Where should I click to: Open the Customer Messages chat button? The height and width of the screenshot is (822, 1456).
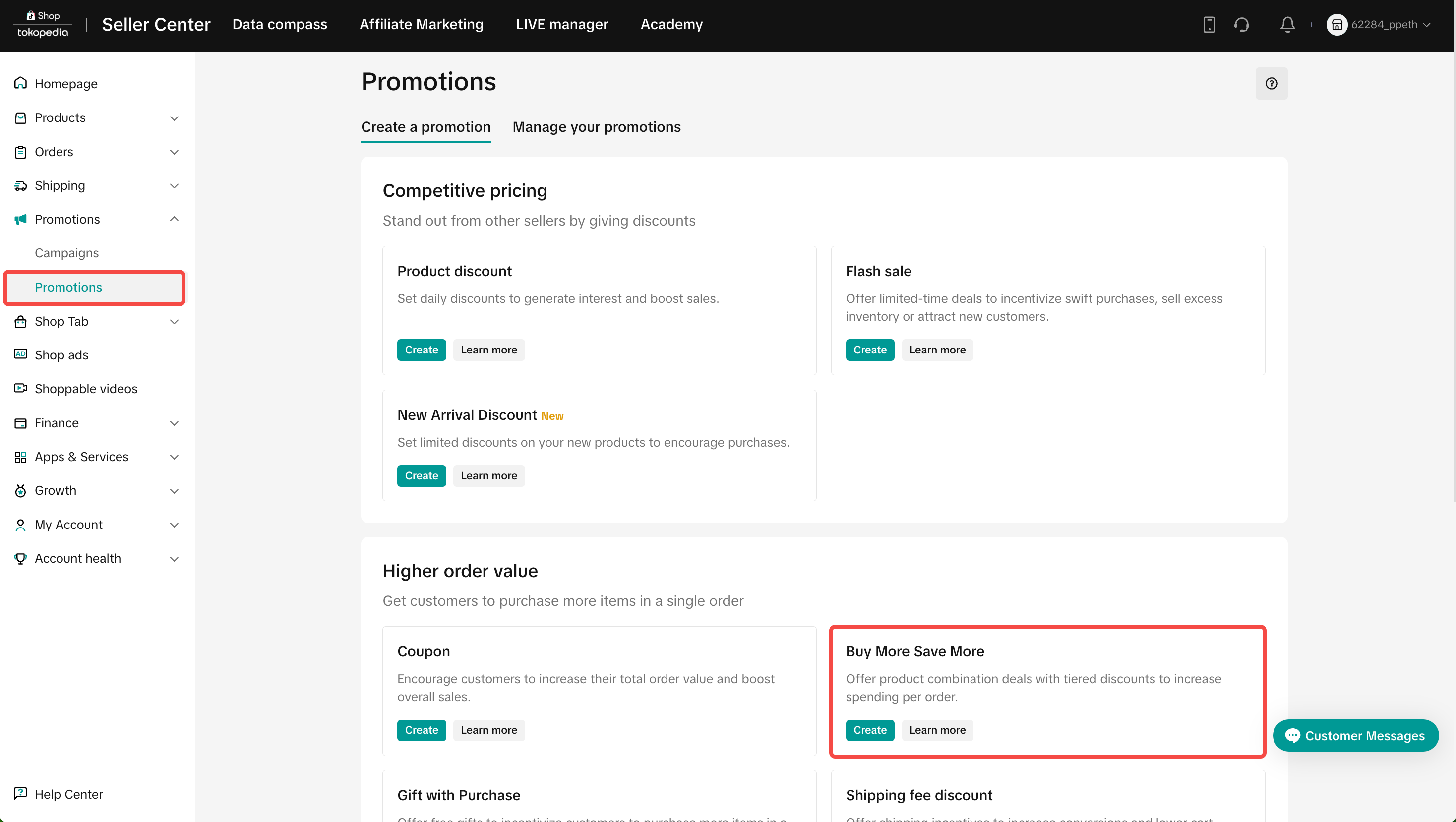[x=1355, y=736]
